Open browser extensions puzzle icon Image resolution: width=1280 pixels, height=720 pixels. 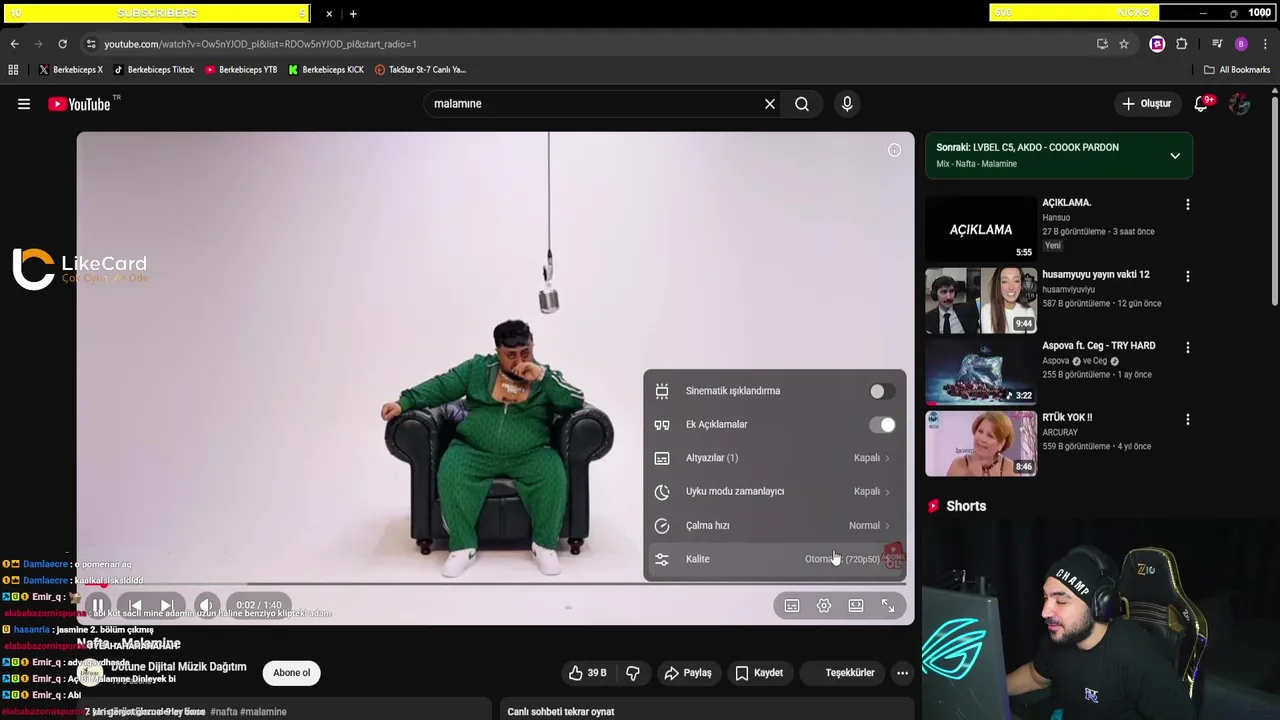click(x=1182, y=44)
